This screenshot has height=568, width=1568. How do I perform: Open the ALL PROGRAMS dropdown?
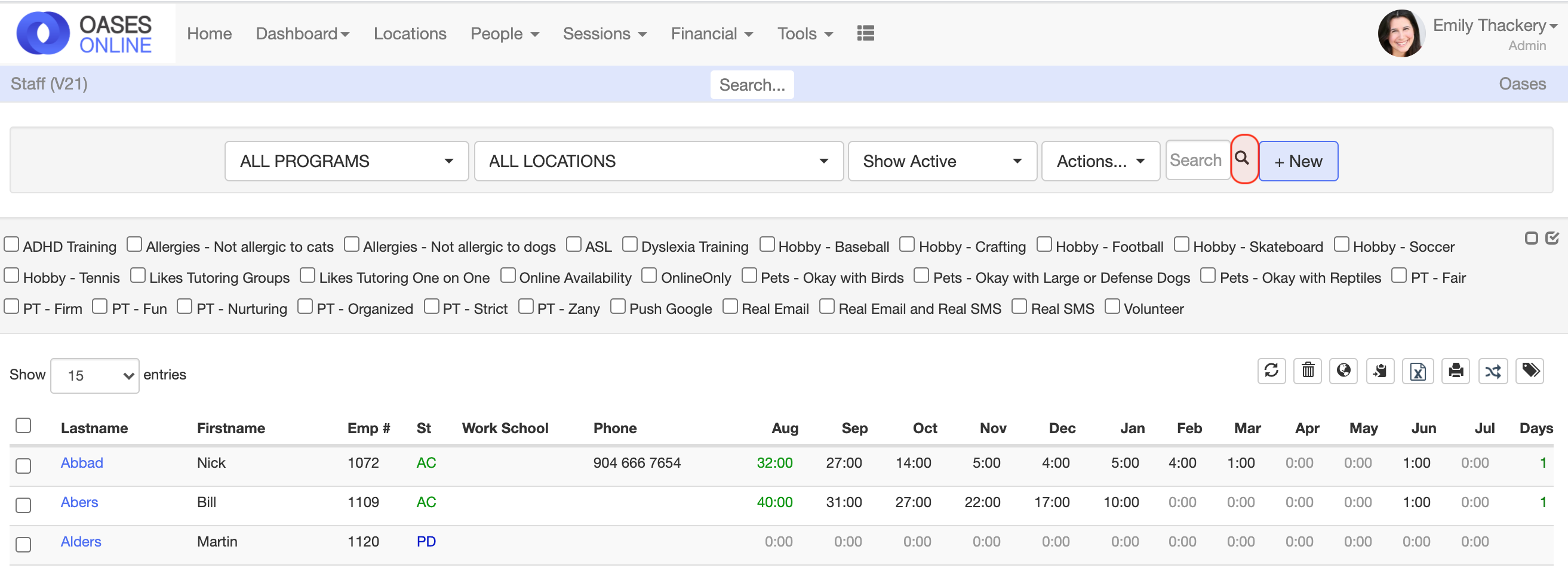click(346, 161)
